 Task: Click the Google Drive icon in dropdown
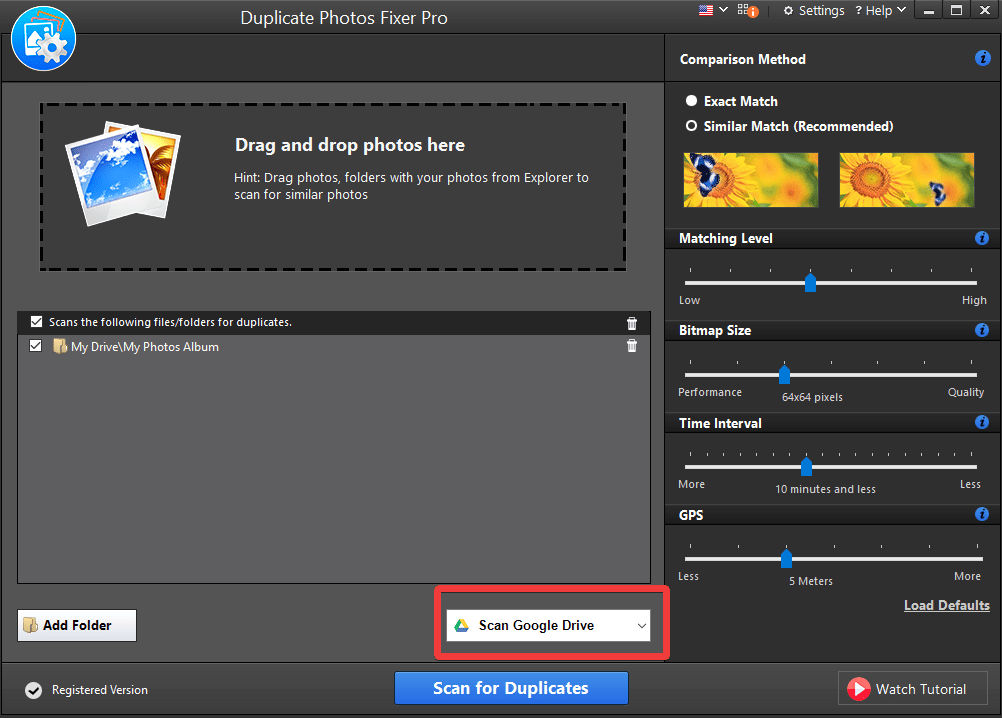coord(461,625)
